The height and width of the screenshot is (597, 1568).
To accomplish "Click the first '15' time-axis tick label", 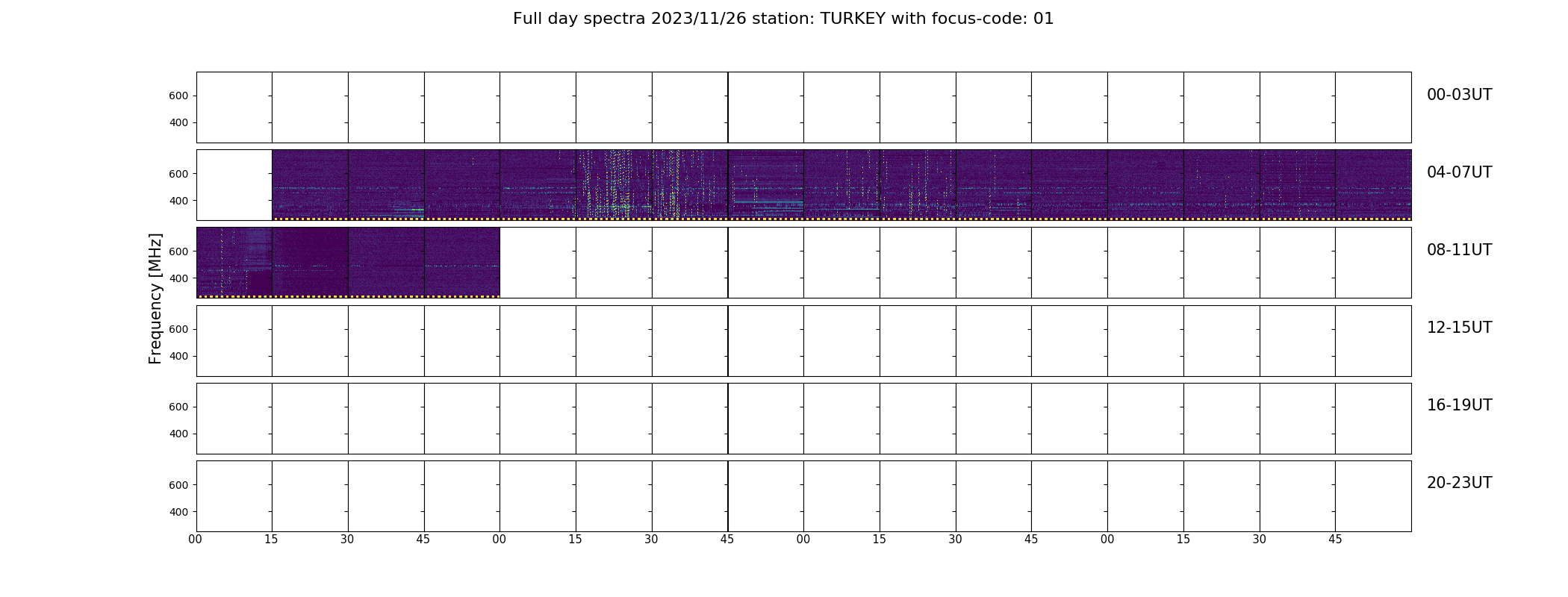I will click(x=271, y=540).
